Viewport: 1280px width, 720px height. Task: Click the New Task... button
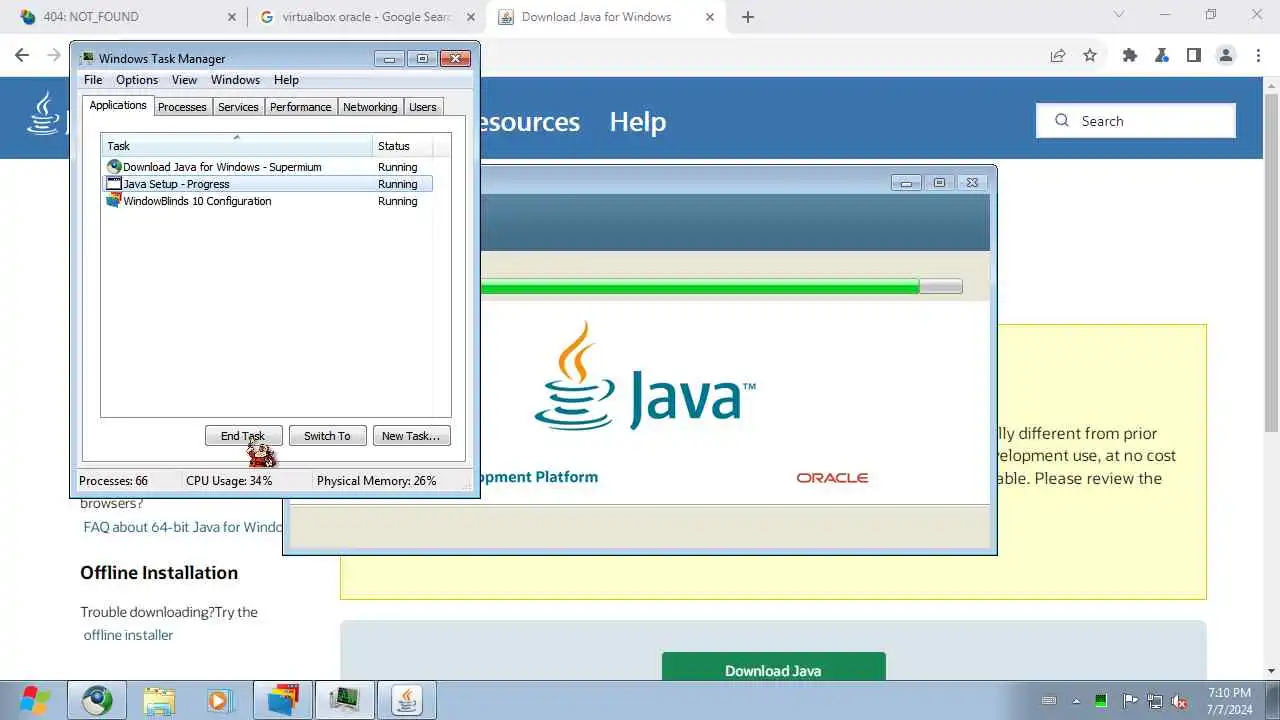pyautogui.click(x=411, y=436)
